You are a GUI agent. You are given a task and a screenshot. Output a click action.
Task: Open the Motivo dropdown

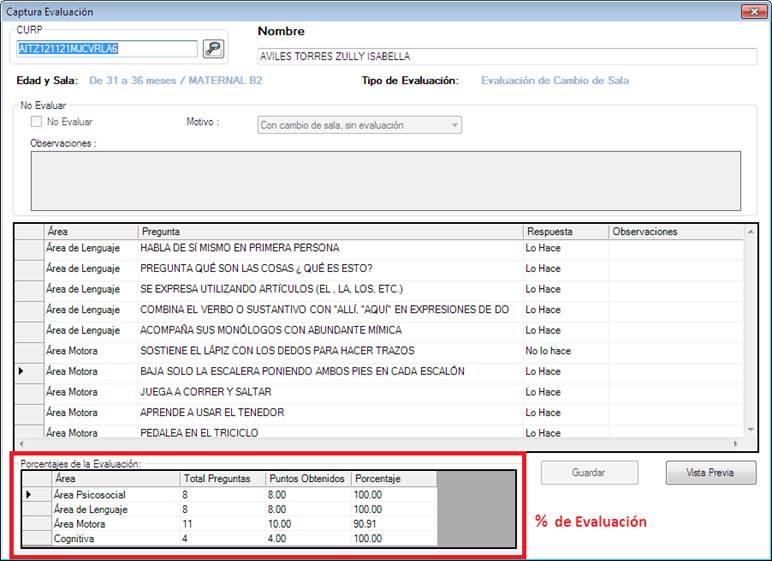(359, 125)
